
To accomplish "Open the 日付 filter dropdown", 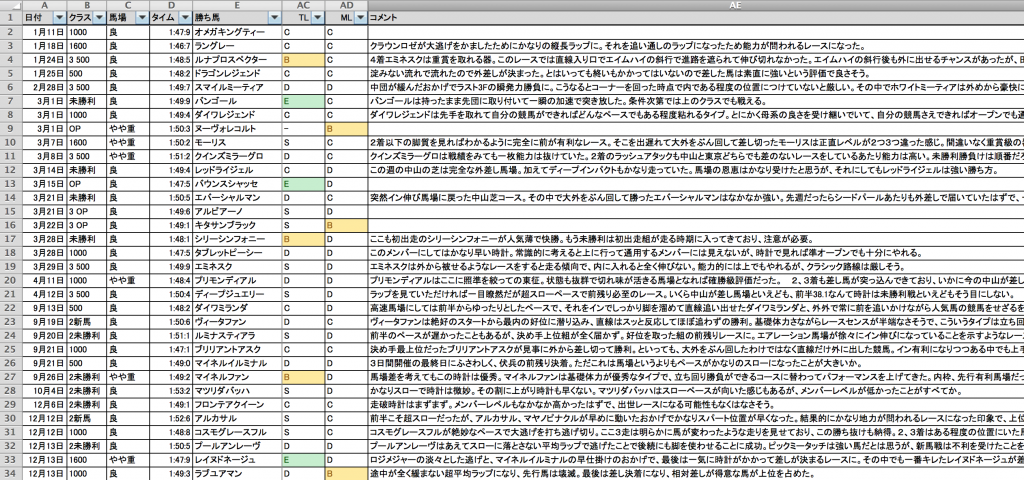I will [59, 18].
